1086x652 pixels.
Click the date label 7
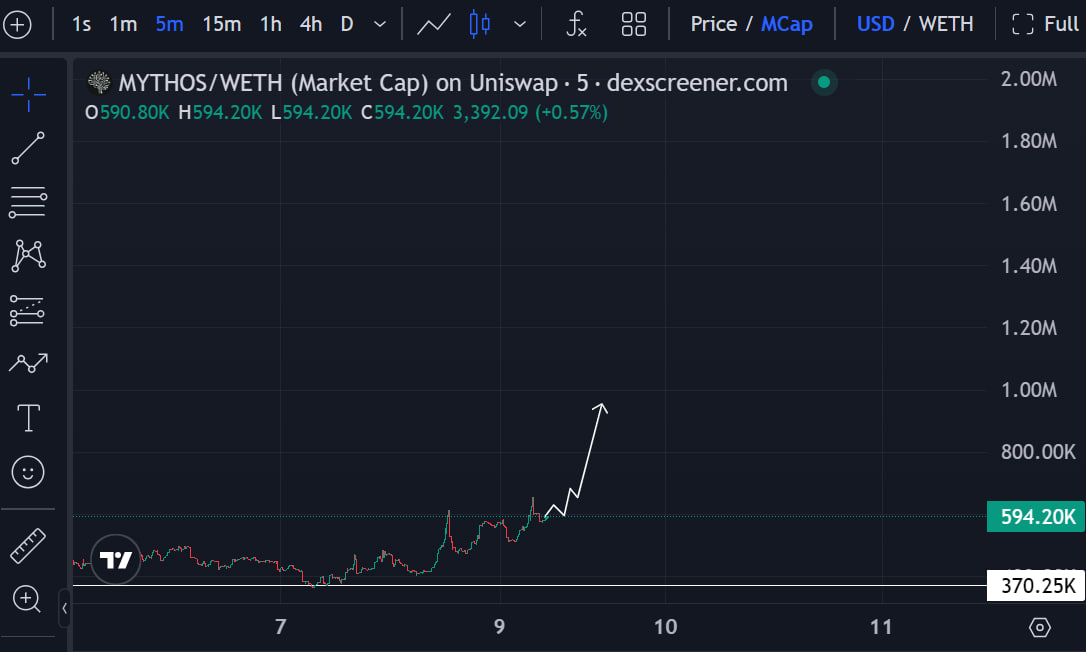pos(281,627)
